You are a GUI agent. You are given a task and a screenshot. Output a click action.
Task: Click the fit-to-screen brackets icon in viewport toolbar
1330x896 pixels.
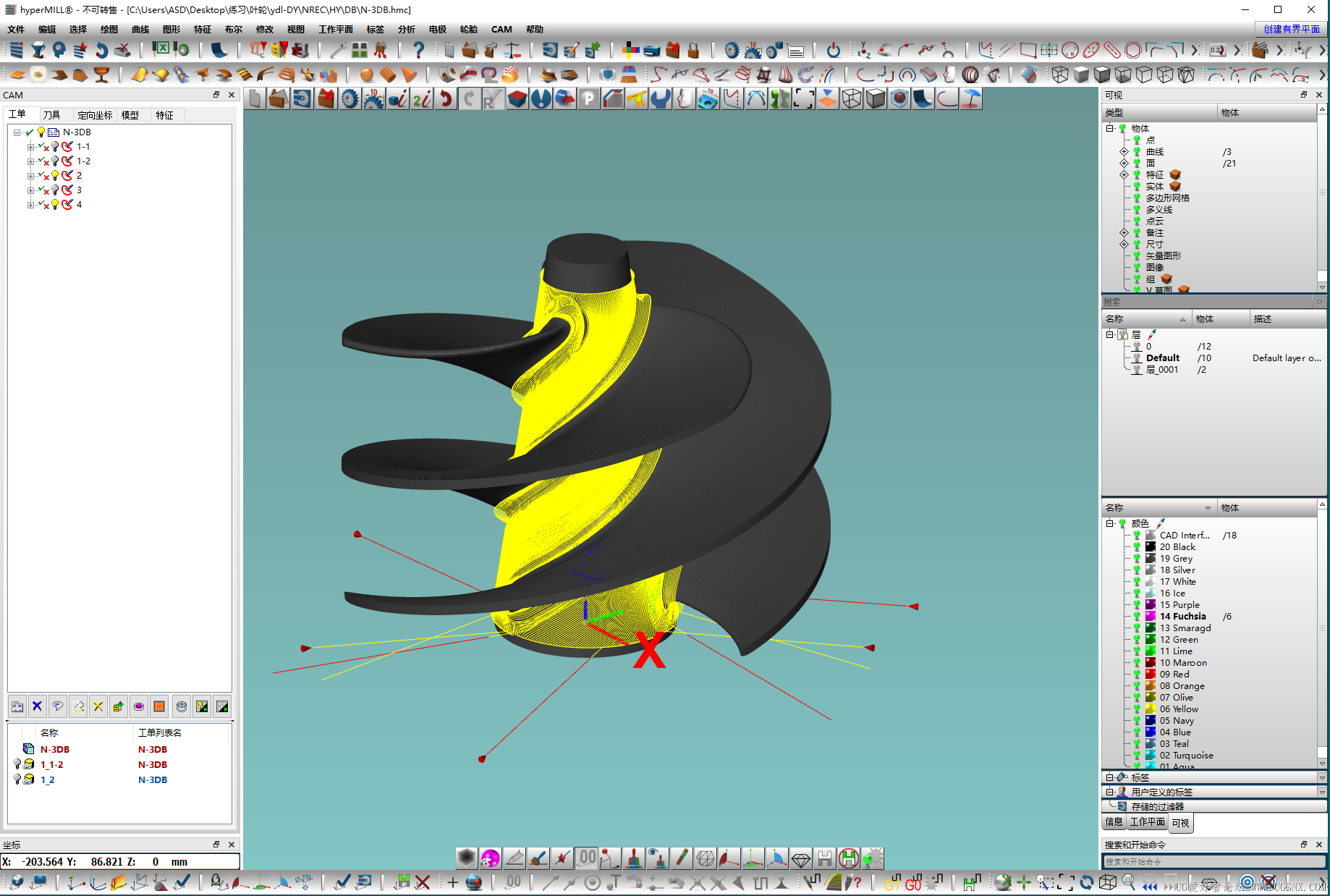(803, 98)
